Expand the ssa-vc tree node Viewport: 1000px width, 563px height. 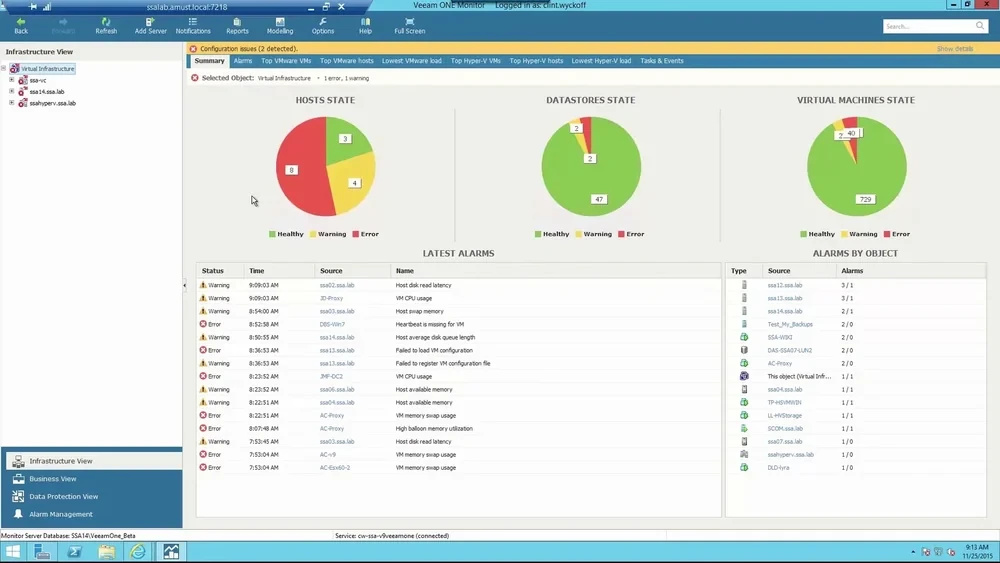[x=11, y=80]
